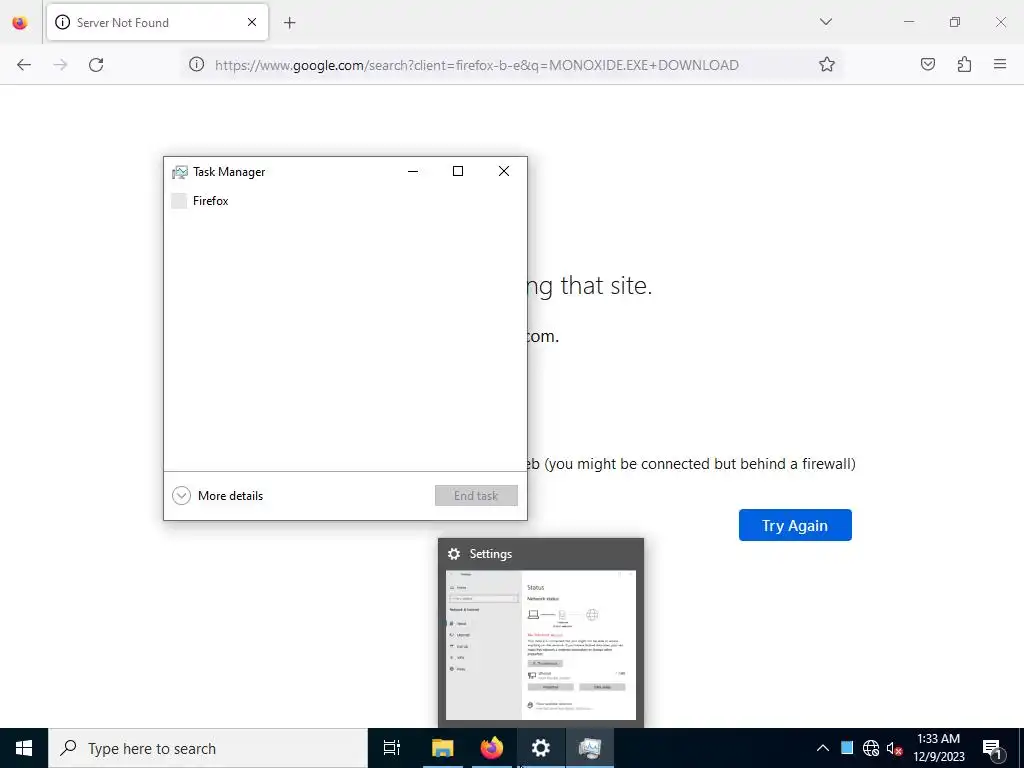Click the Try Again button
Screen dimensions: 1024x768
[x=795, y=525]
